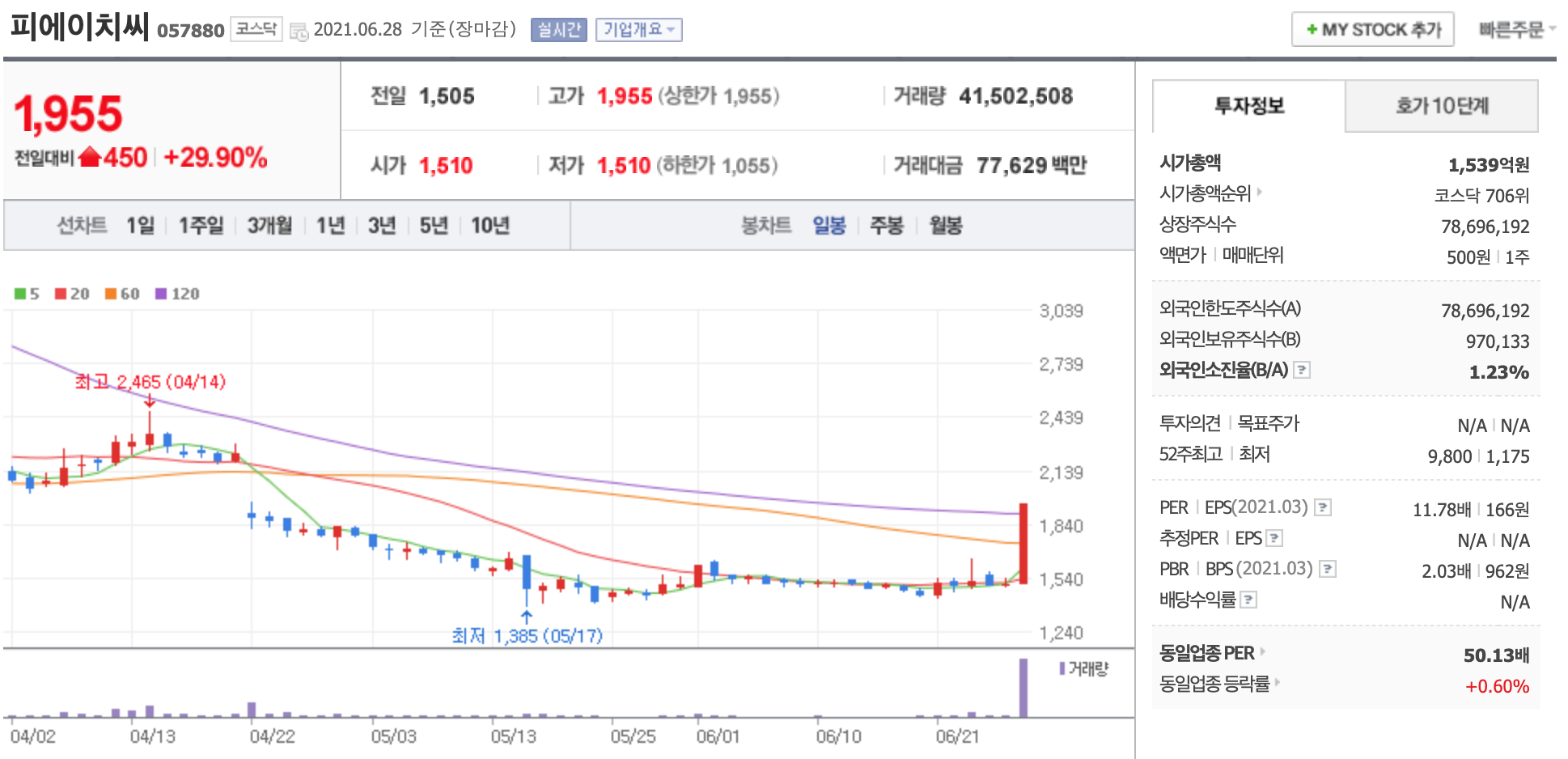The image size is (1568, 759).
Task: Click help icon beside 외국인소진율(B/A)
Action: (1301, 370)
